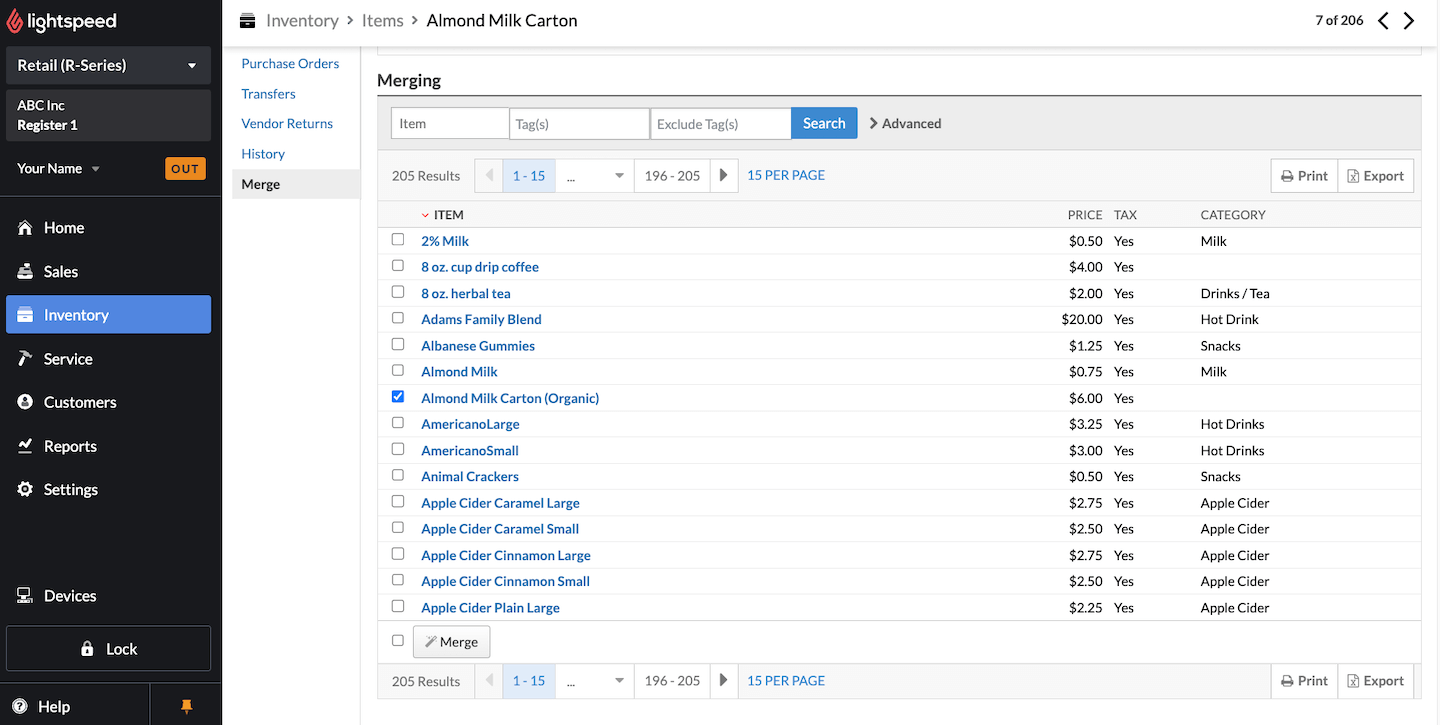Check the Animal Crackers checkbox
Viewport: 1440px width, 725px height.
(398, 475)
